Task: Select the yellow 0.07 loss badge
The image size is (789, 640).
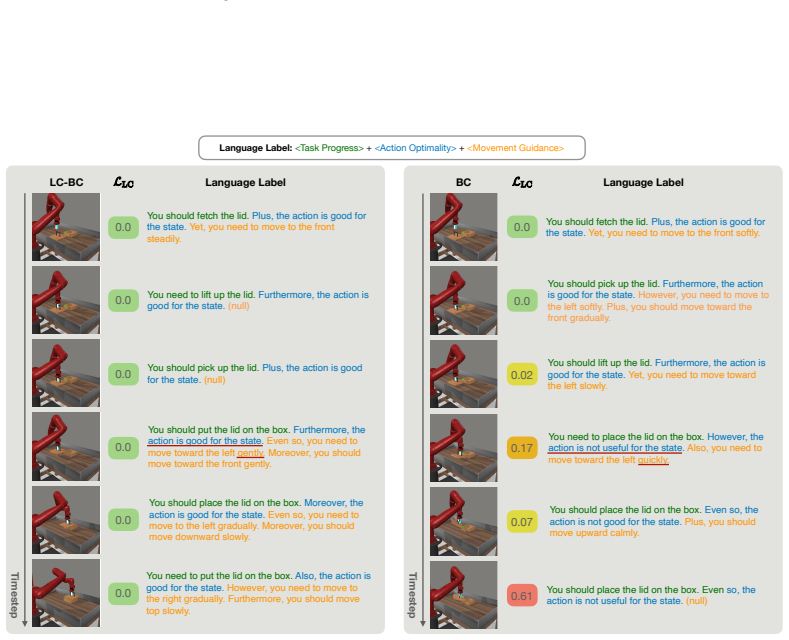Action: tap(522, 522)
